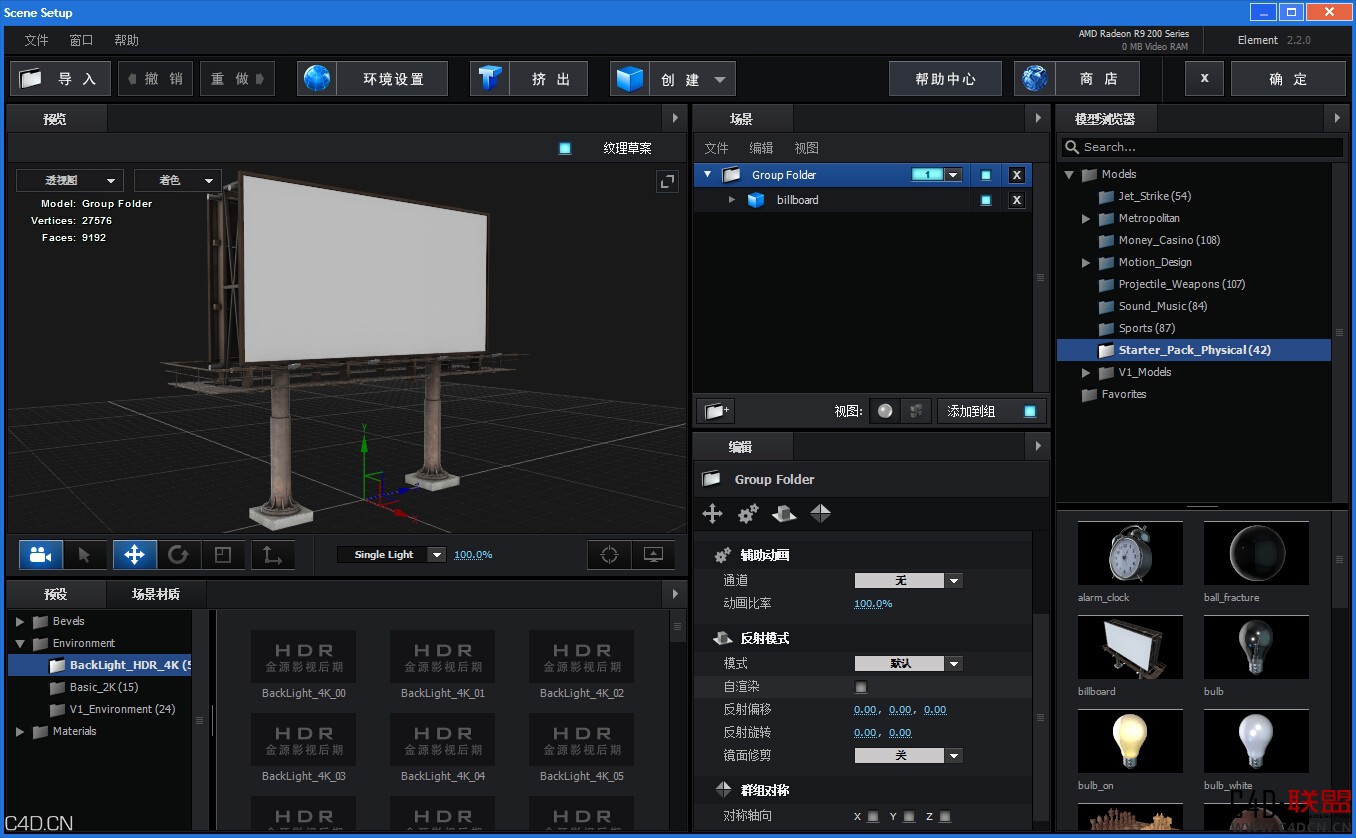1356x838 pixels.
Task: Toggle the 自渲染 checkbox
Action: [860, 687]
